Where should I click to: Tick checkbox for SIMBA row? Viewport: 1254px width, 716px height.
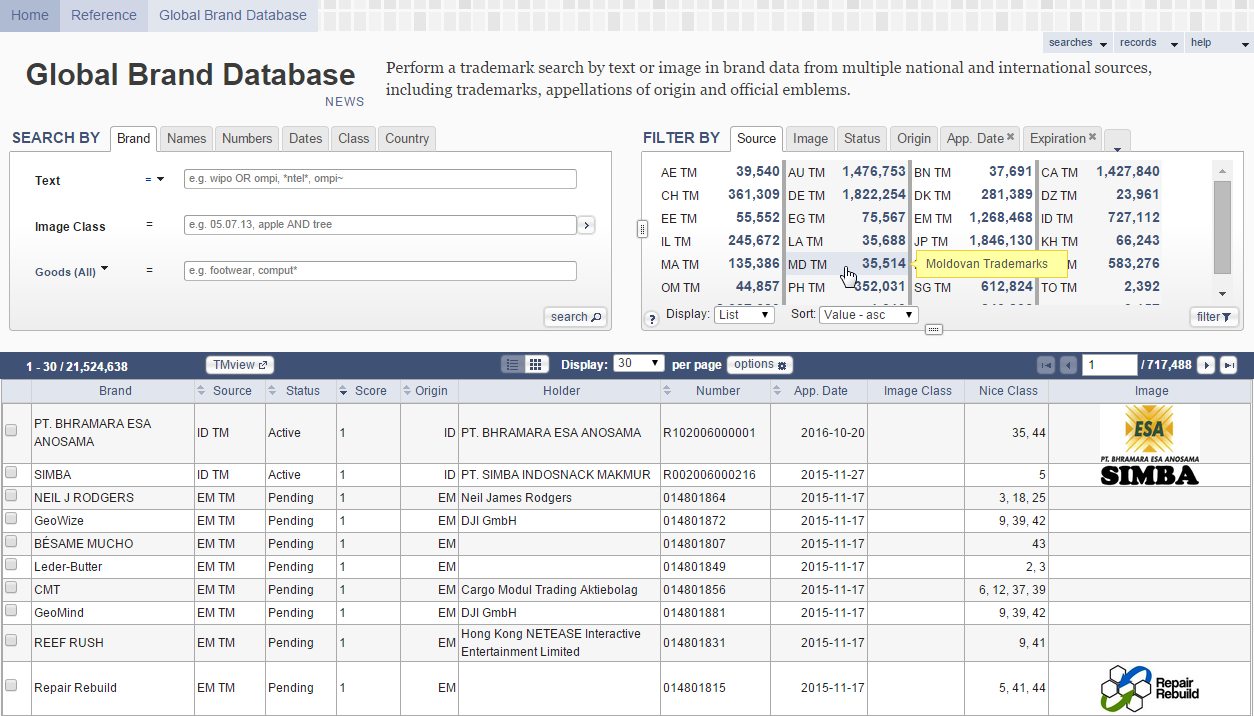12,472
